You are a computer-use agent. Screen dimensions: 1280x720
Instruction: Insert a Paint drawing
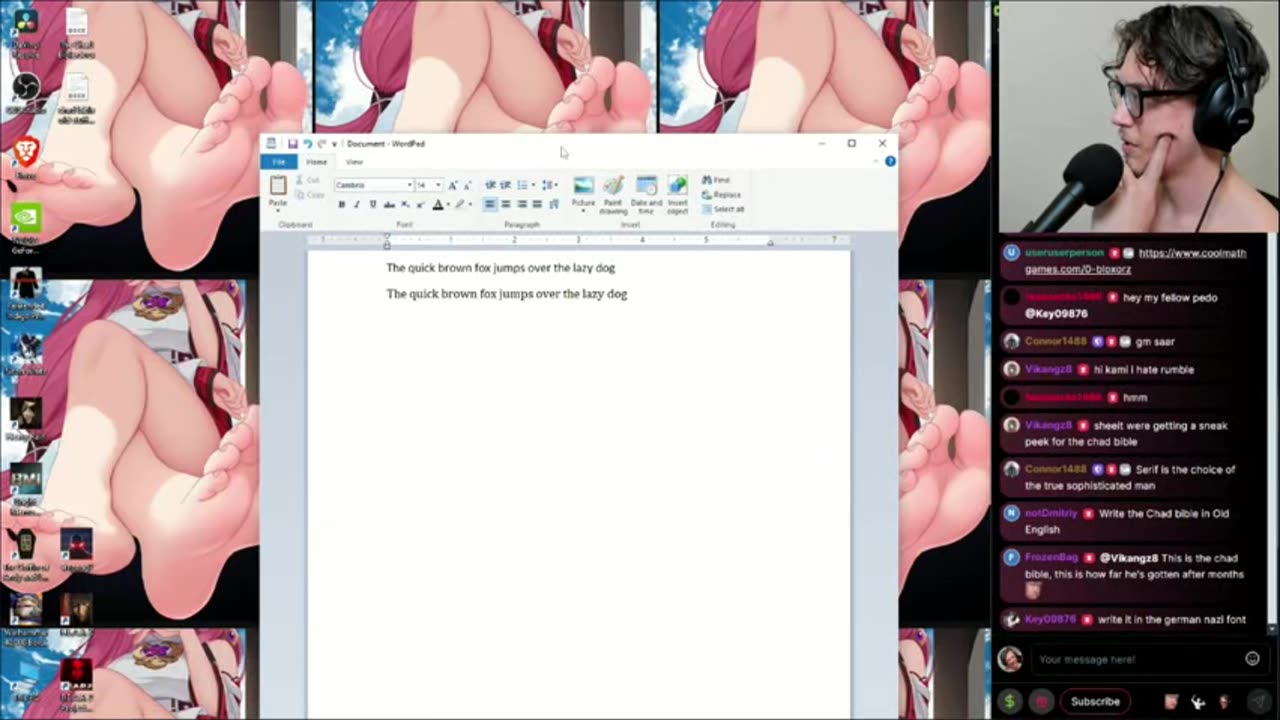[x=613, y=195]
